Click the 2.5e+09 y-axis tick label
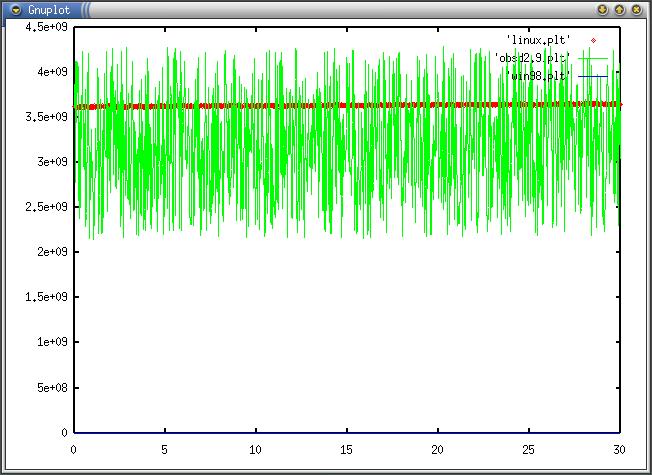This screenshot has height=475, width=652. pyautogui.click(x=47, y=207)
